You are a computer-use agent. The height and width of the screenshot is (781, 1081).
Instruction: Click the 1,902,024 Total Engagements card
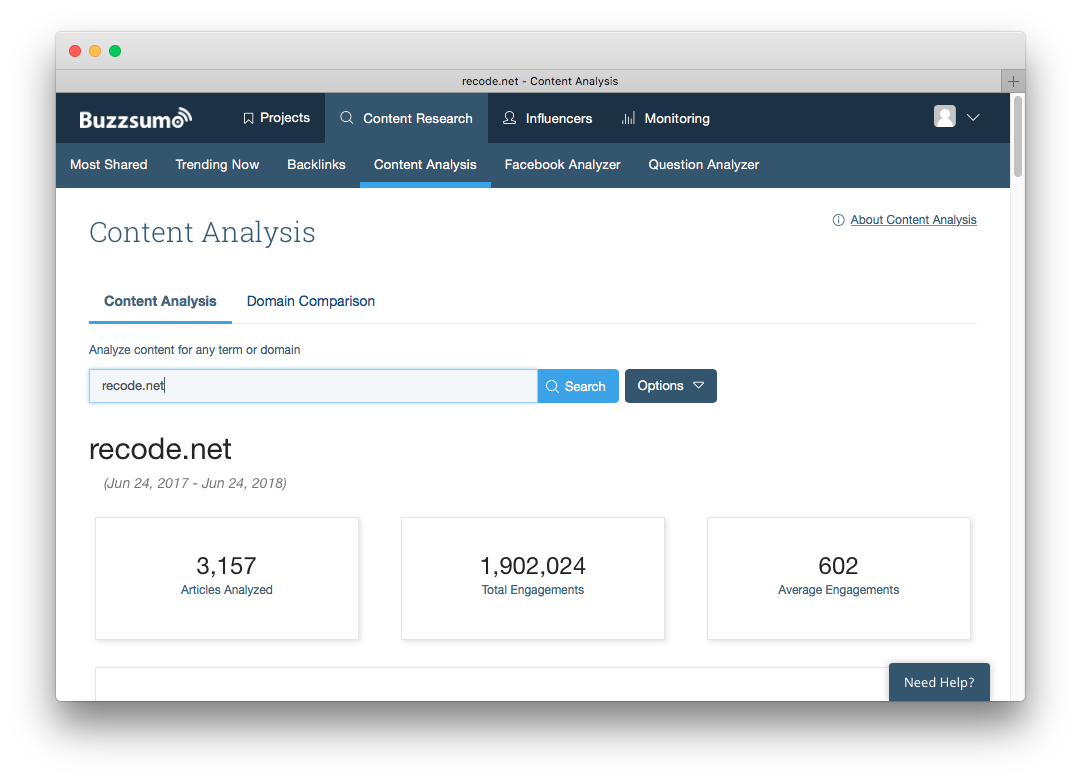coord(533,578)
